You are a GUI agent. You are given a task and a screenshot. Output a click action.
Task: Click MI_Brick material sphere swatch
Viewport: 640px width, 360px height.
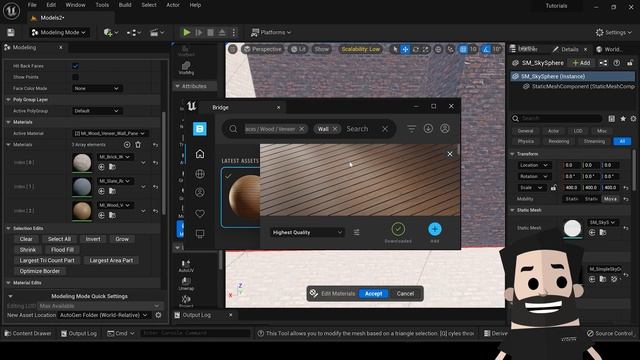[x=82, y=162]
